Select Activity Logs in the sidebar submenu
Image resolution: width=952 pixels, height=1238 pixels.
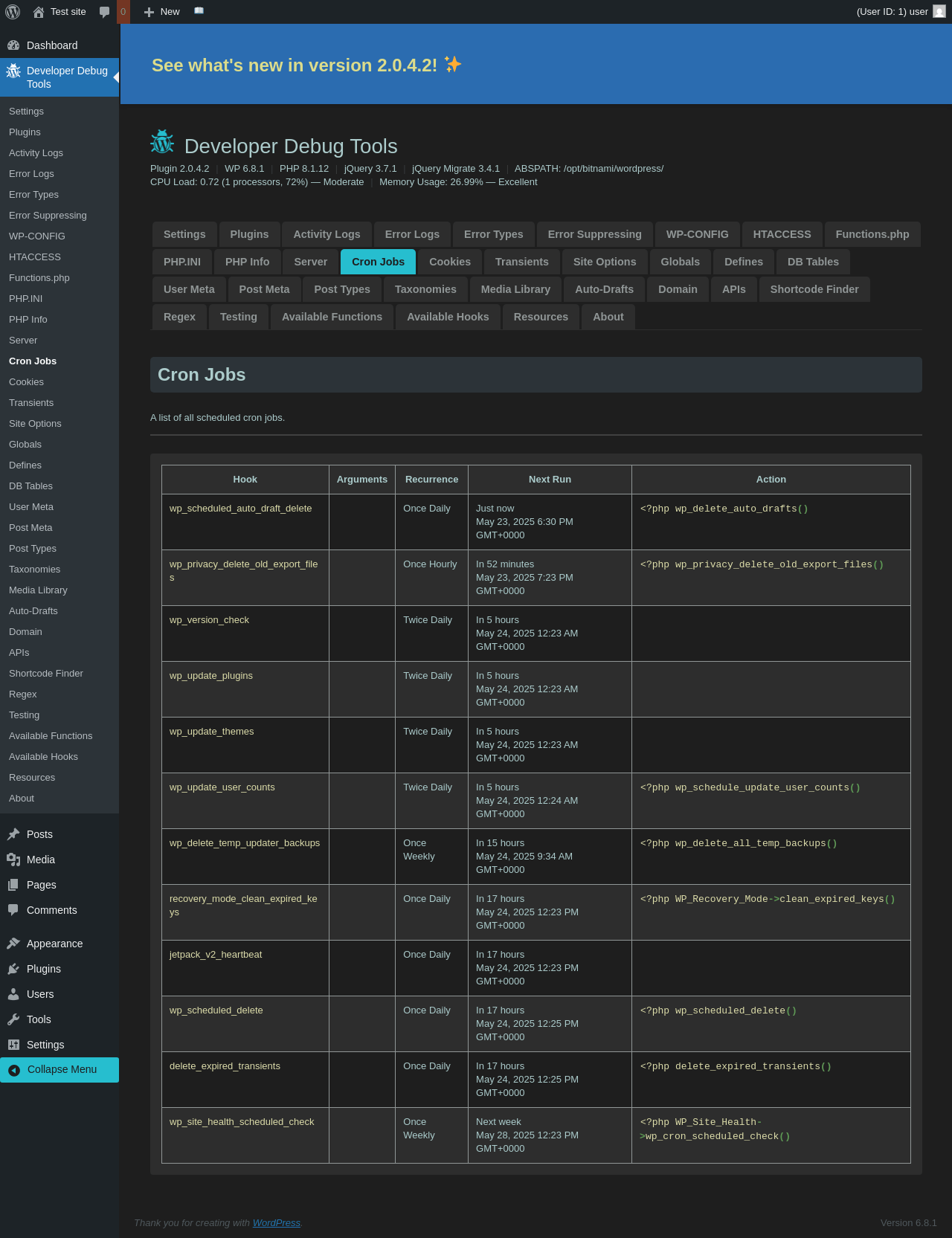tap(36, 153)
